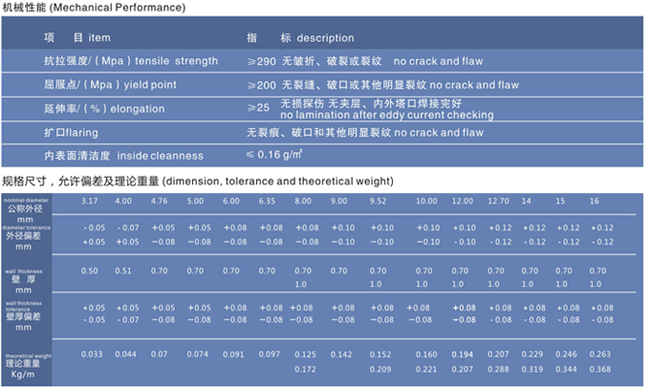Select the 12.70 nominal diameter value
This screenshot has width=650, height=390.
[x=498, y=201]
